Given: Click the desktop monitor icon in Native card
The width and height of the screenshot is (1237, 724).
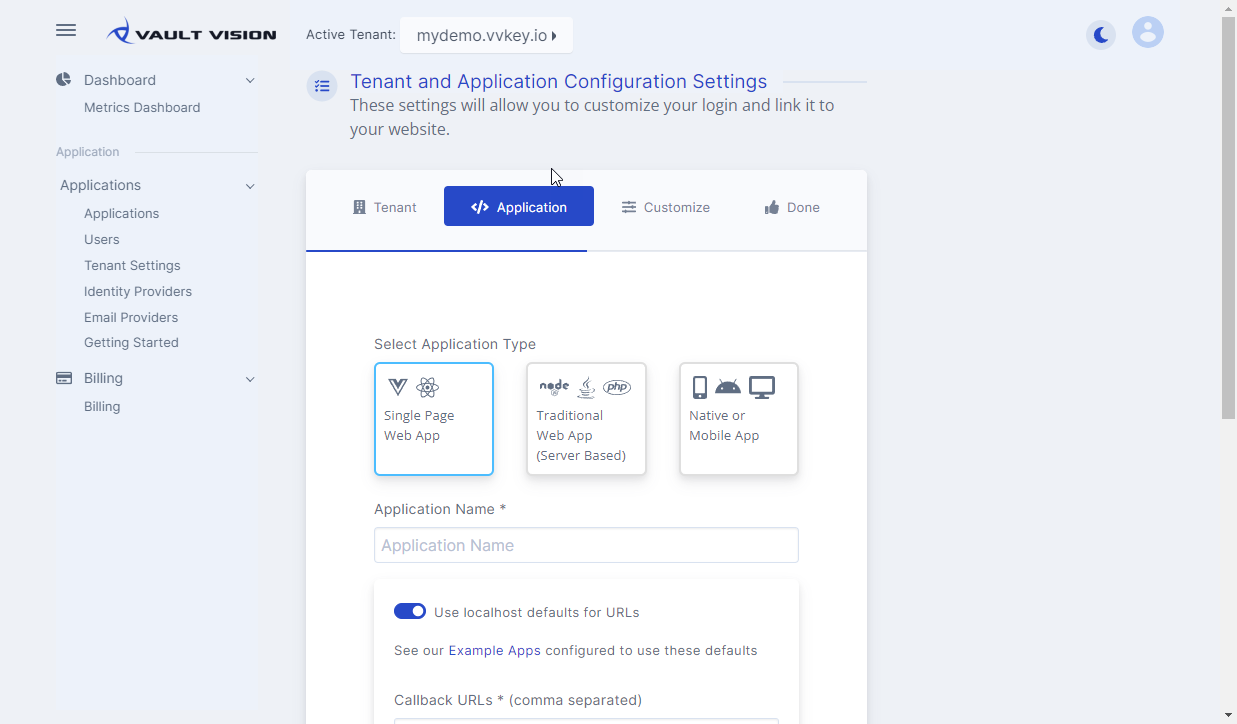Looking at the screenshot, I should tap(762, 387).
